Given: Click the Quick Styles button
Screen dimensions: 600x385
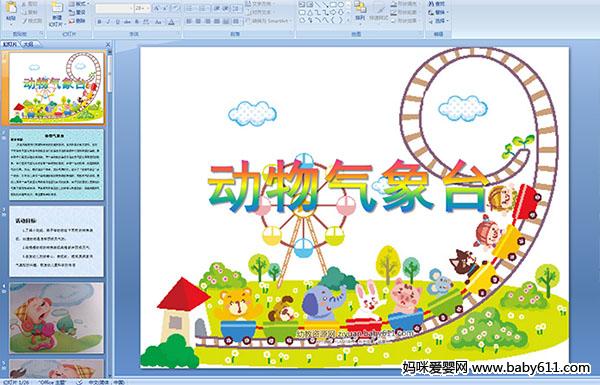Looking at the screenshot, I should point(379,11).
